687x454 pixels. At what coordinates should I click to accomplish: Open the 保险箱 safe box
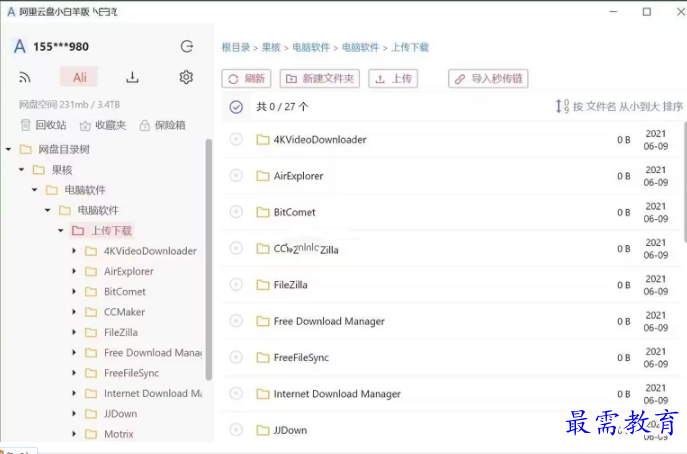click(x=163, y=125)
